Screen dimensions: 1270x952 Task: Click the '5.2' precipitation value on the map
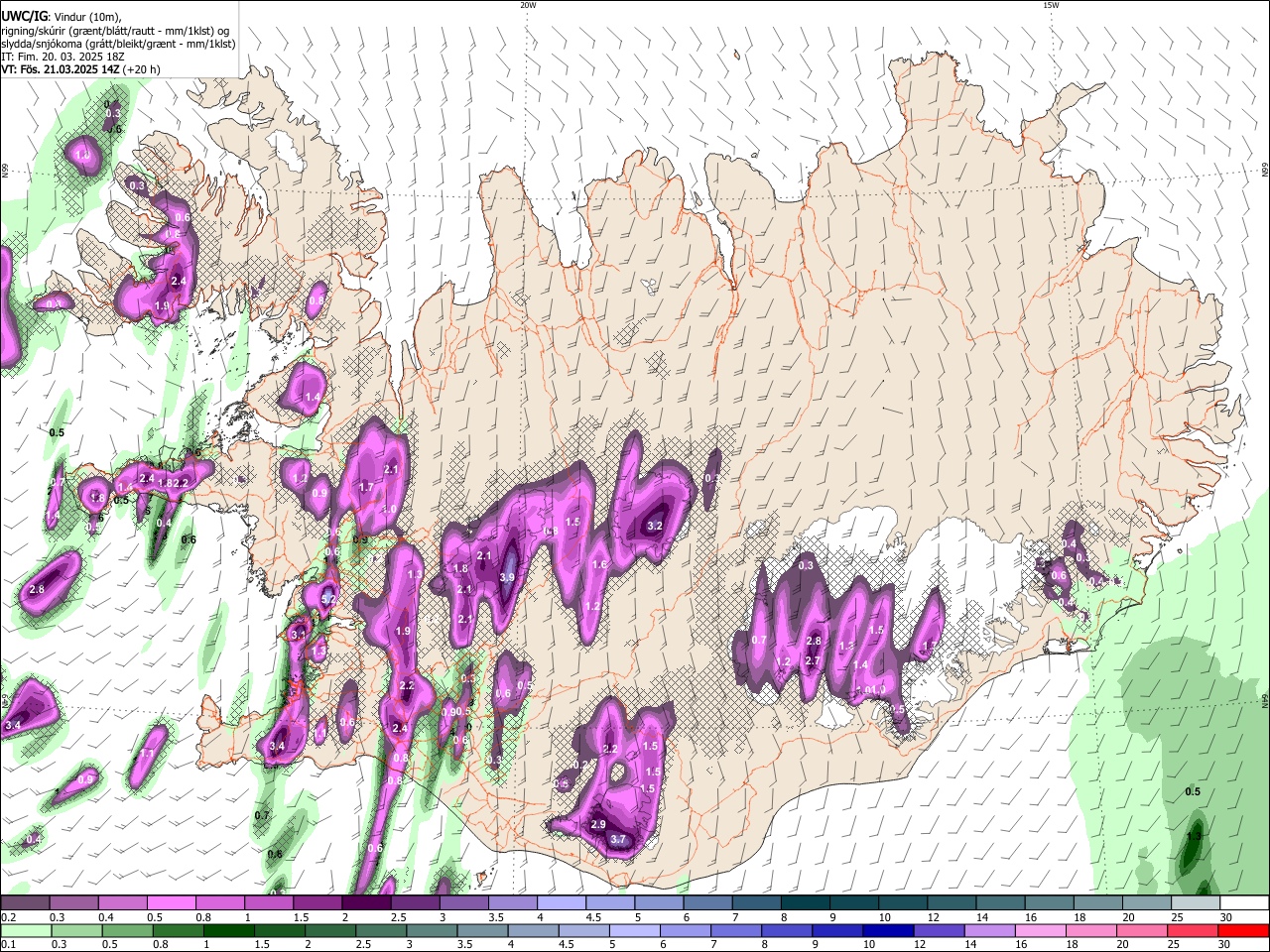(x=329, y=598)
